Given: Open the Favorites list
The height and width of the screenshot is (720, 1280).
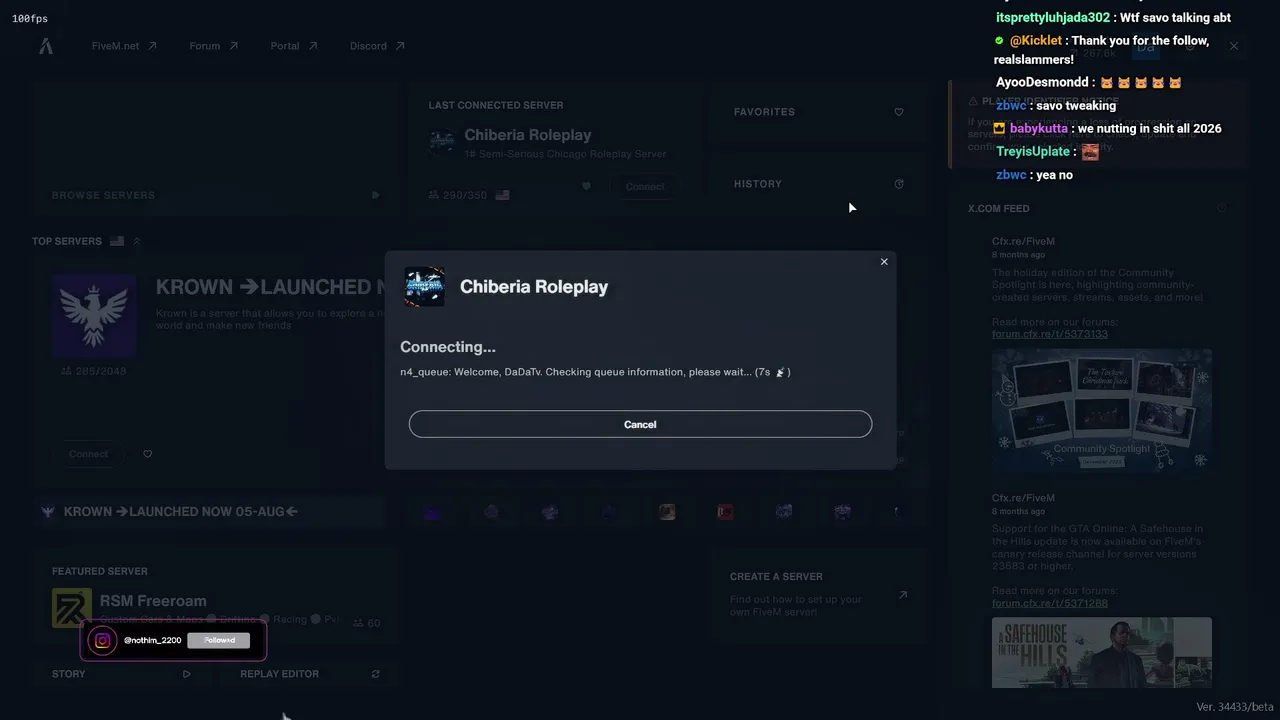Looking at the screenshot, I should click(x=817, y=112).
